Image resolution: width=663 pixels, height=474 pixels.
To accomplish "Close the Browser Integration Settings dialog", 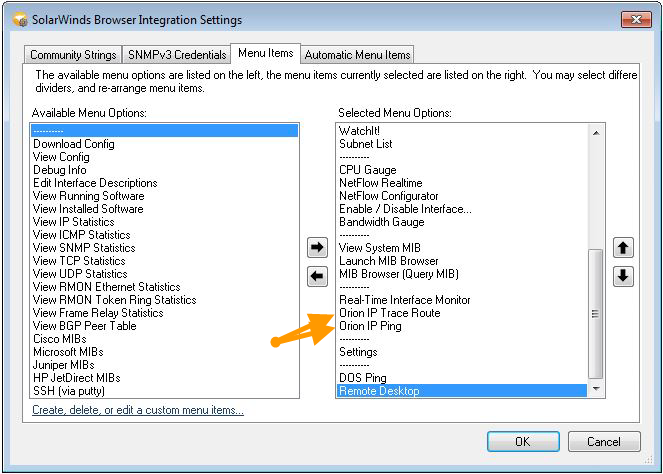I will [x=636, y=19].
